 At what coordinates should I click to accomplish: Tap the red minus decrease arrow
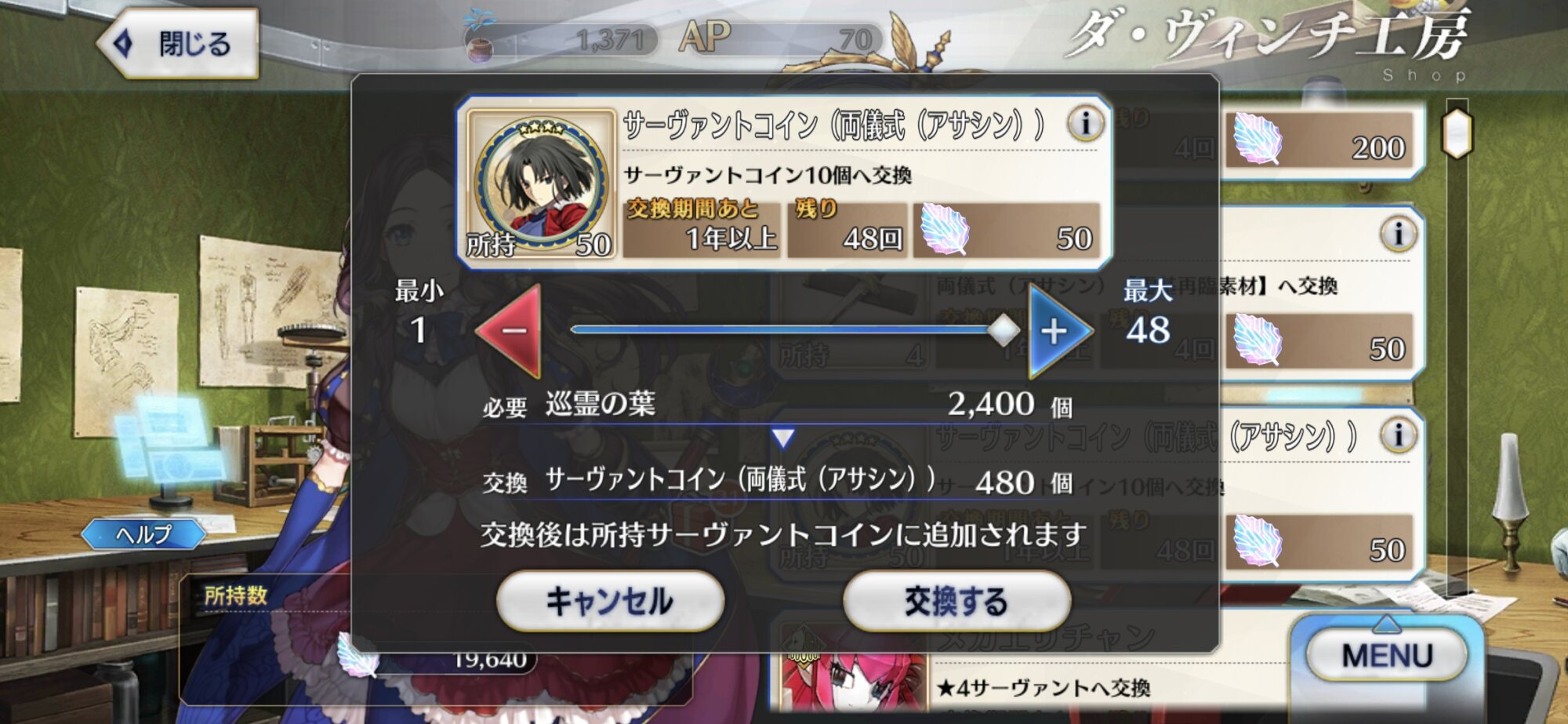coord(511,331)
